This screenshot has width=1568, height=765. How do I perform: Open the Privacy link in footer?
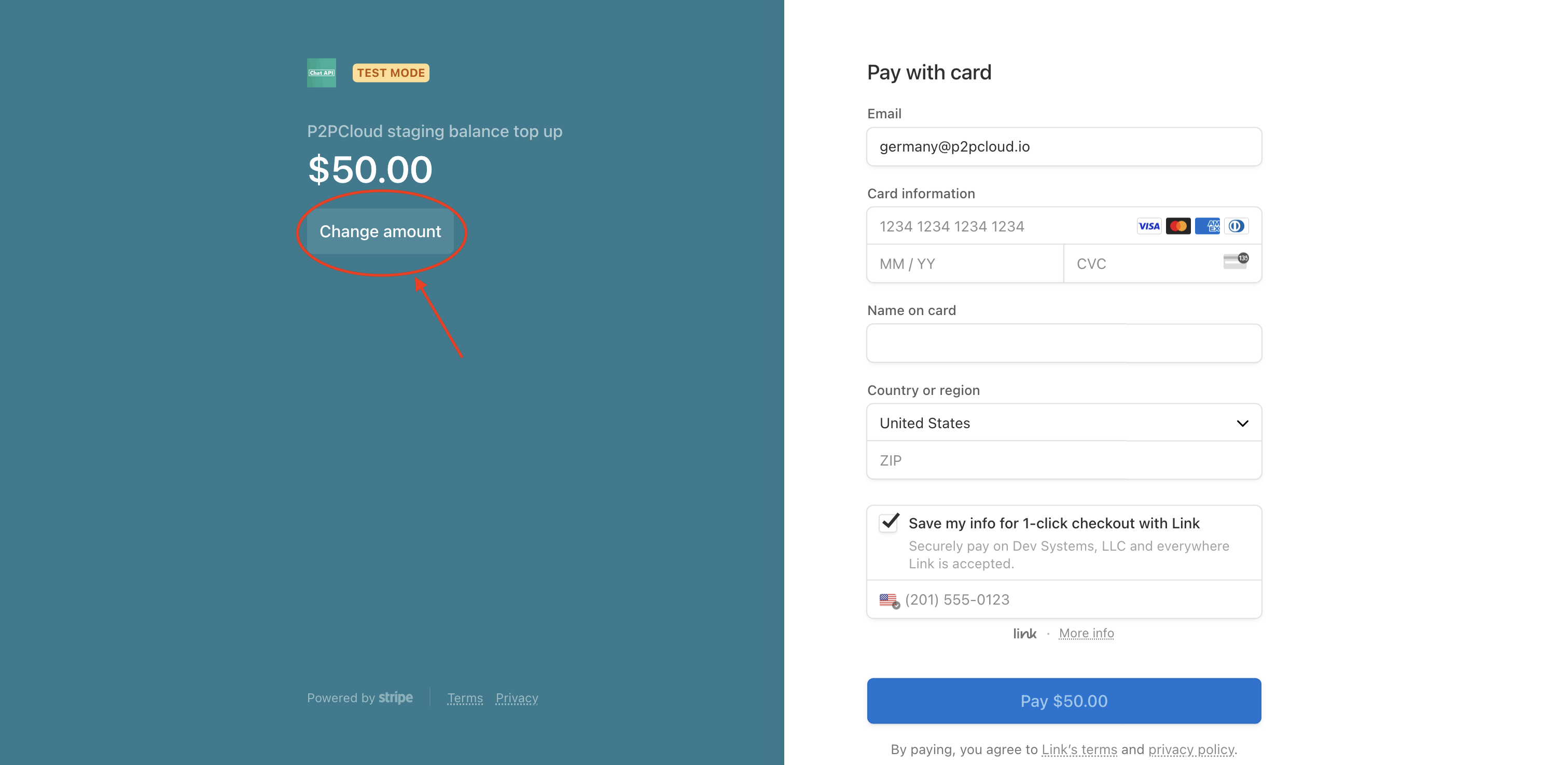point(516,698)
